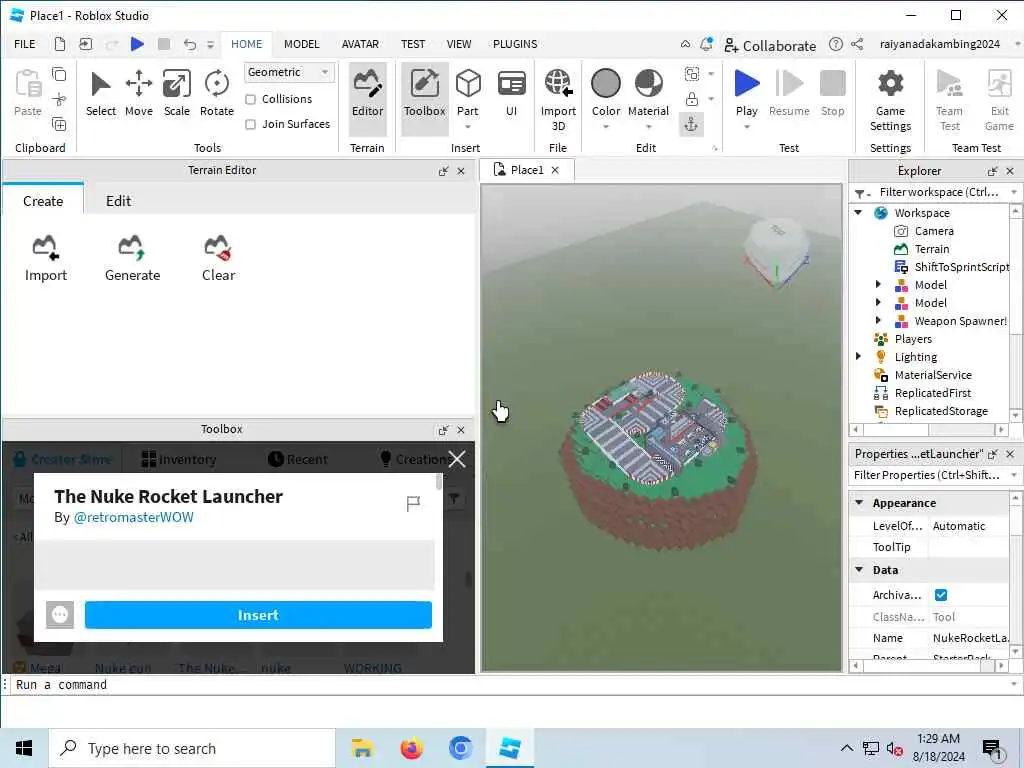
Task: Click the Help question mark icon
Action: point(835,44)
